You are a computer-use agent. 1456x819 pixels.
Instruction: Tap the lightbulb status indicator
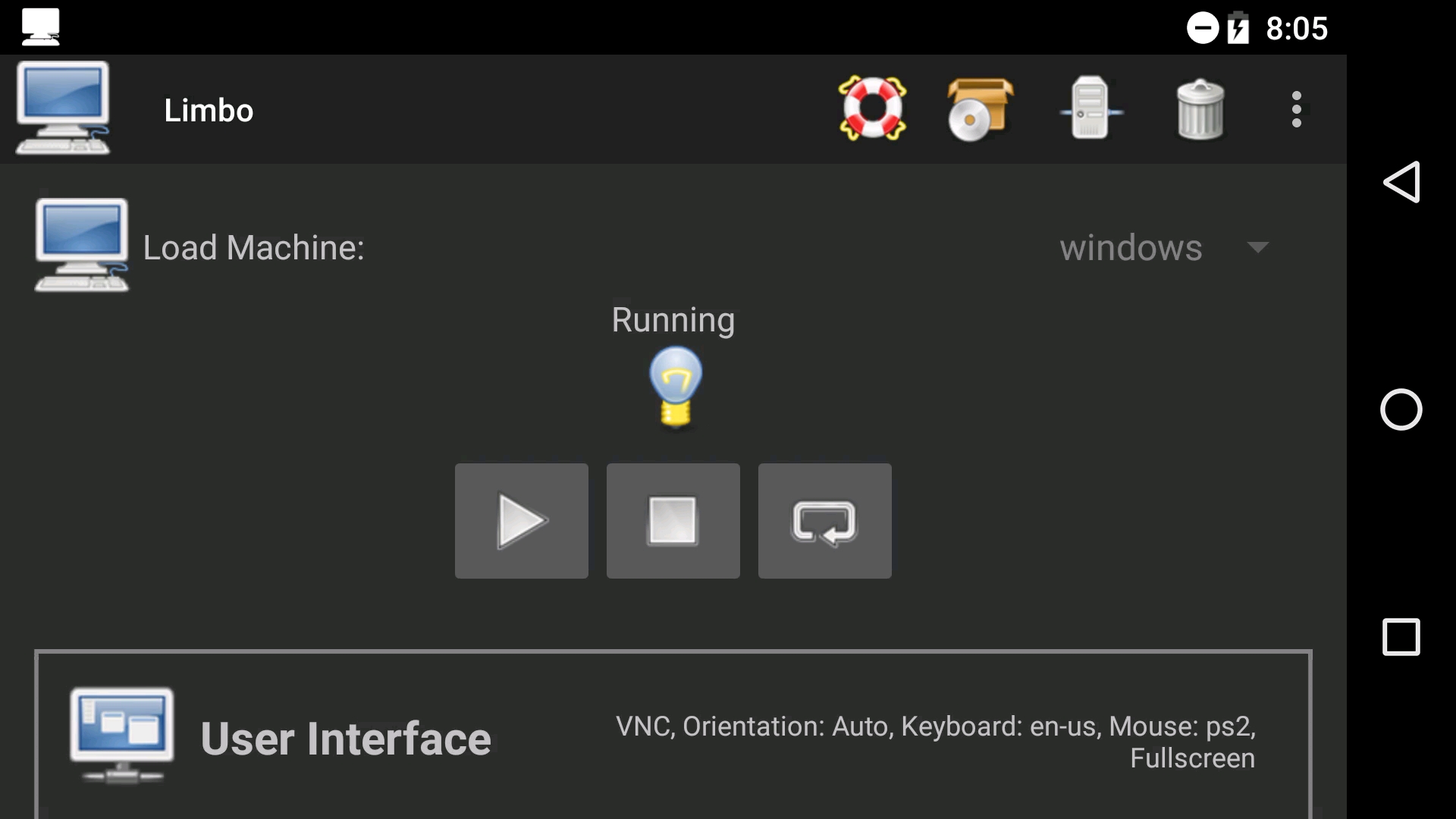(676, 388)
